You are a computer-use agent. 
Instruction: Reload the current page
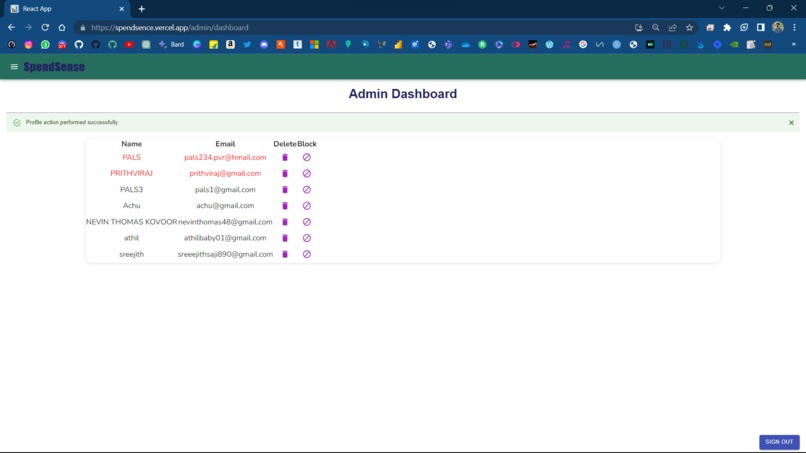tap(45, 27)
